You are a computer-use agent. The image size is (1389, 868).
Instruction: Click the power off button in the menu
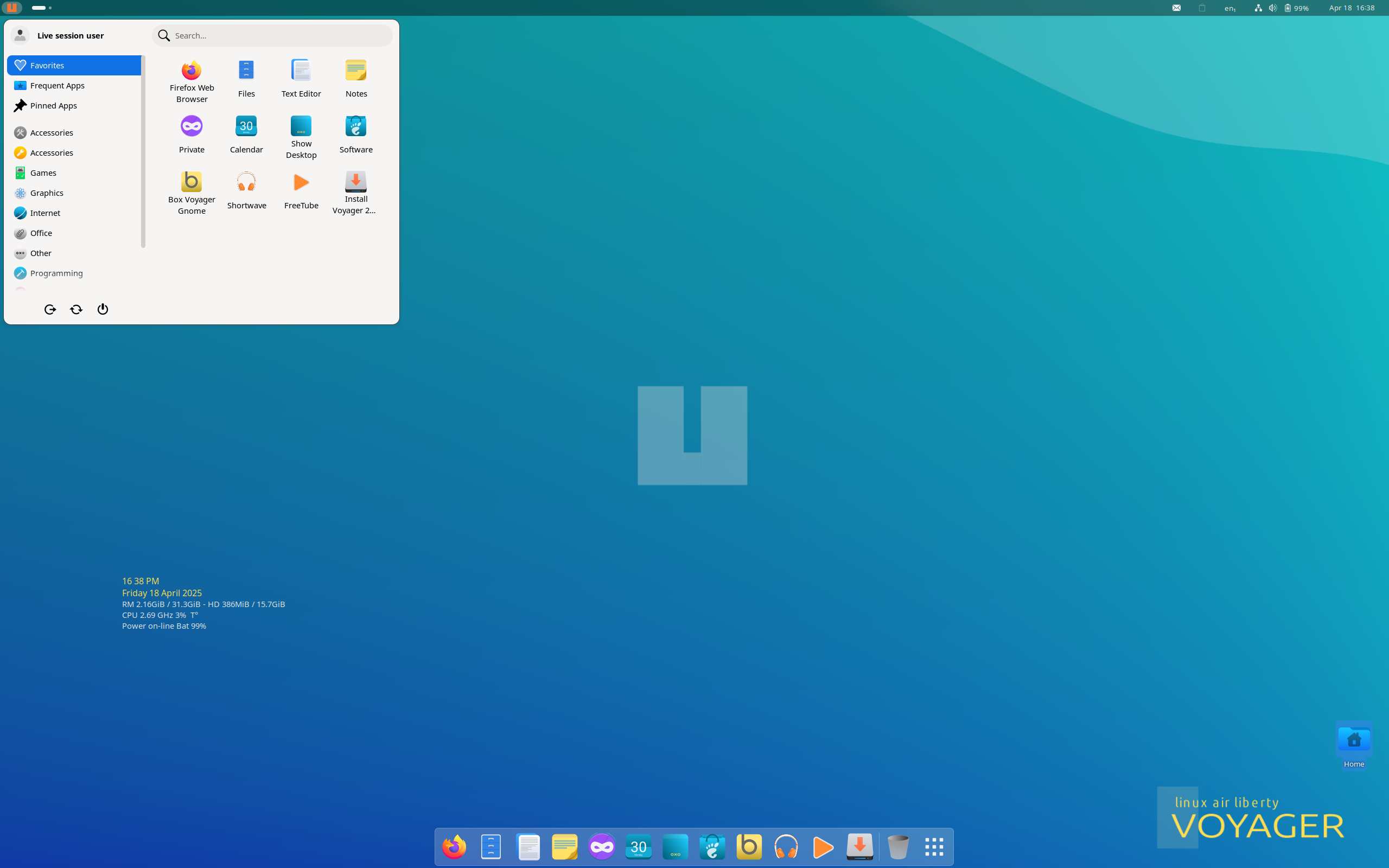point(103,309)
